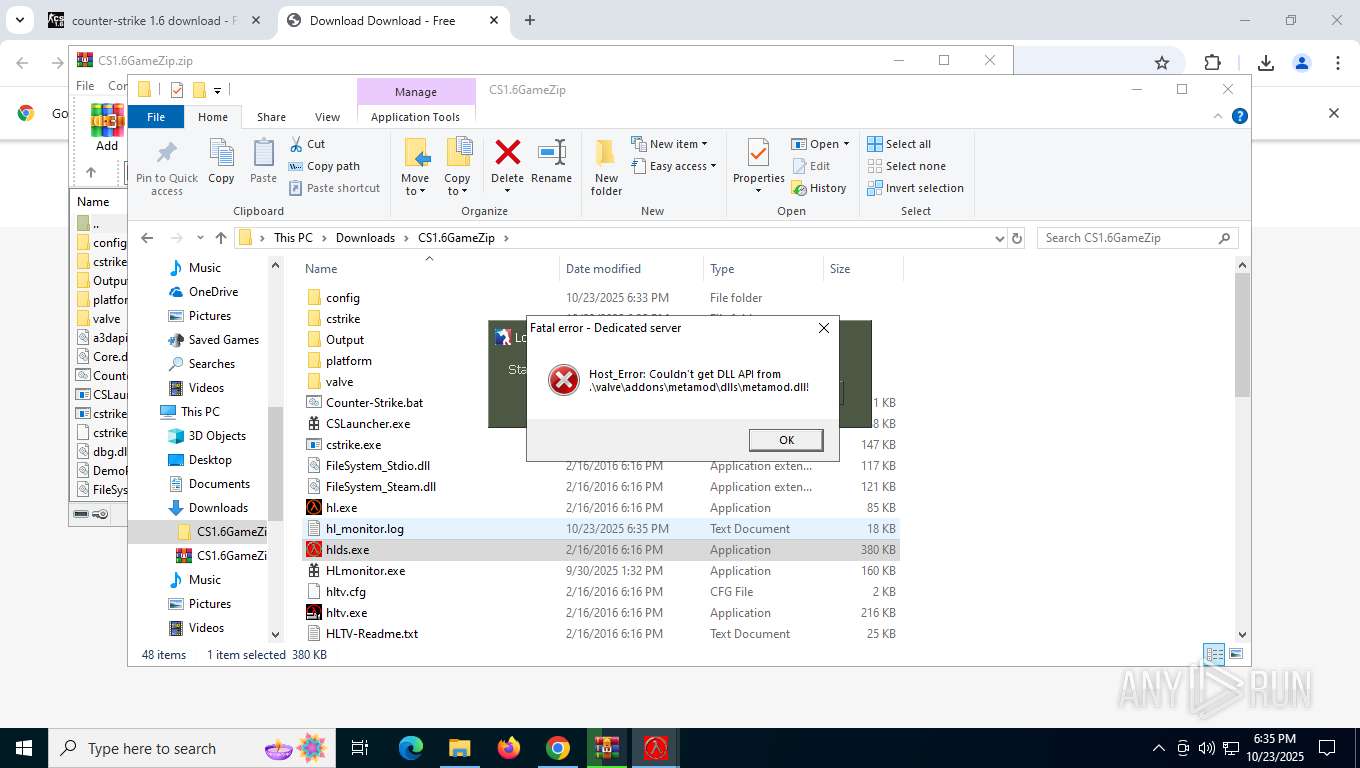The image size is (1360, 768).
Task: Open new Chrome tab plus button
Action: pos(530,20)
